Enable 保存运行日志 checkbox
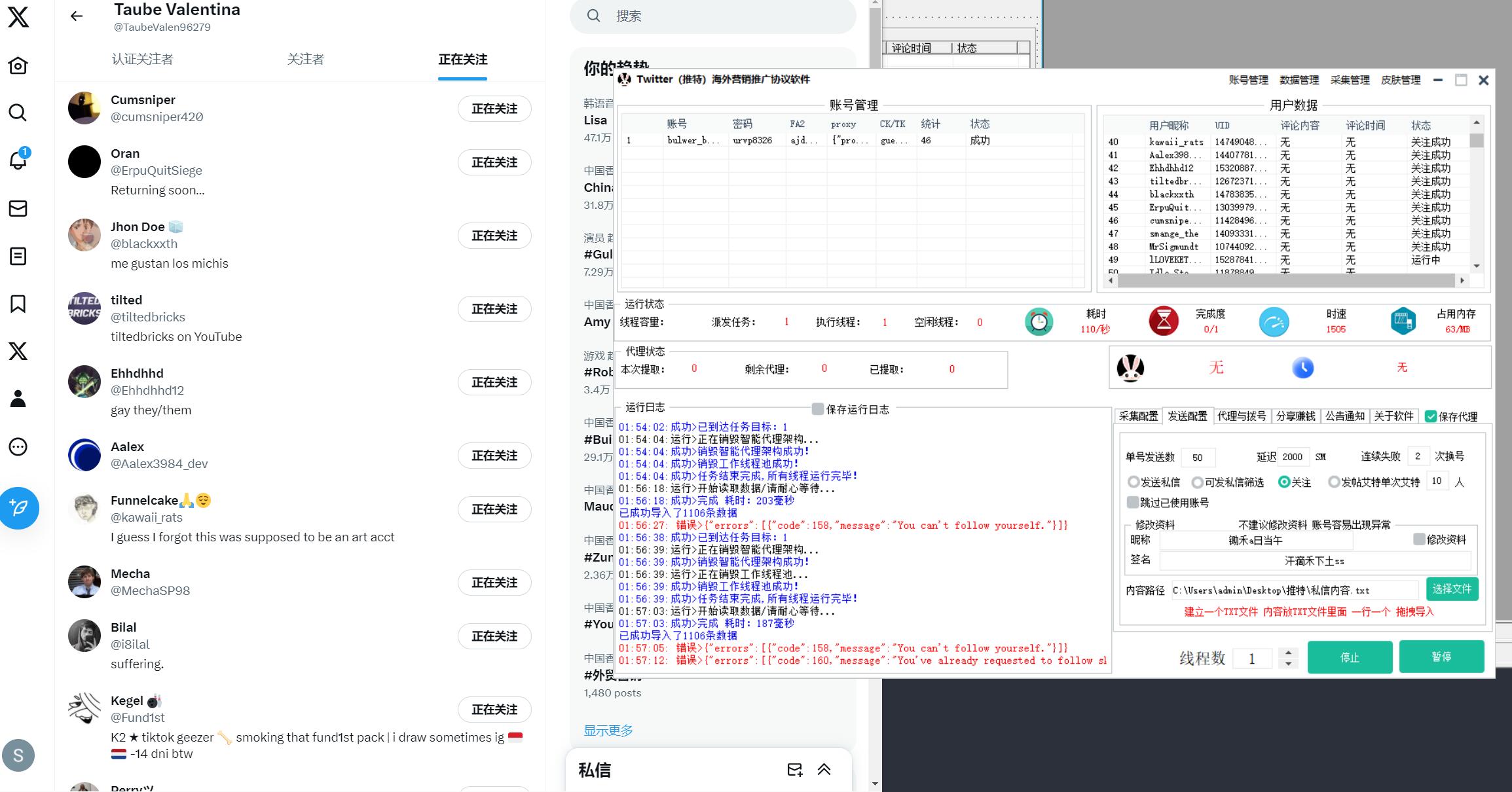 click(817, 409)
